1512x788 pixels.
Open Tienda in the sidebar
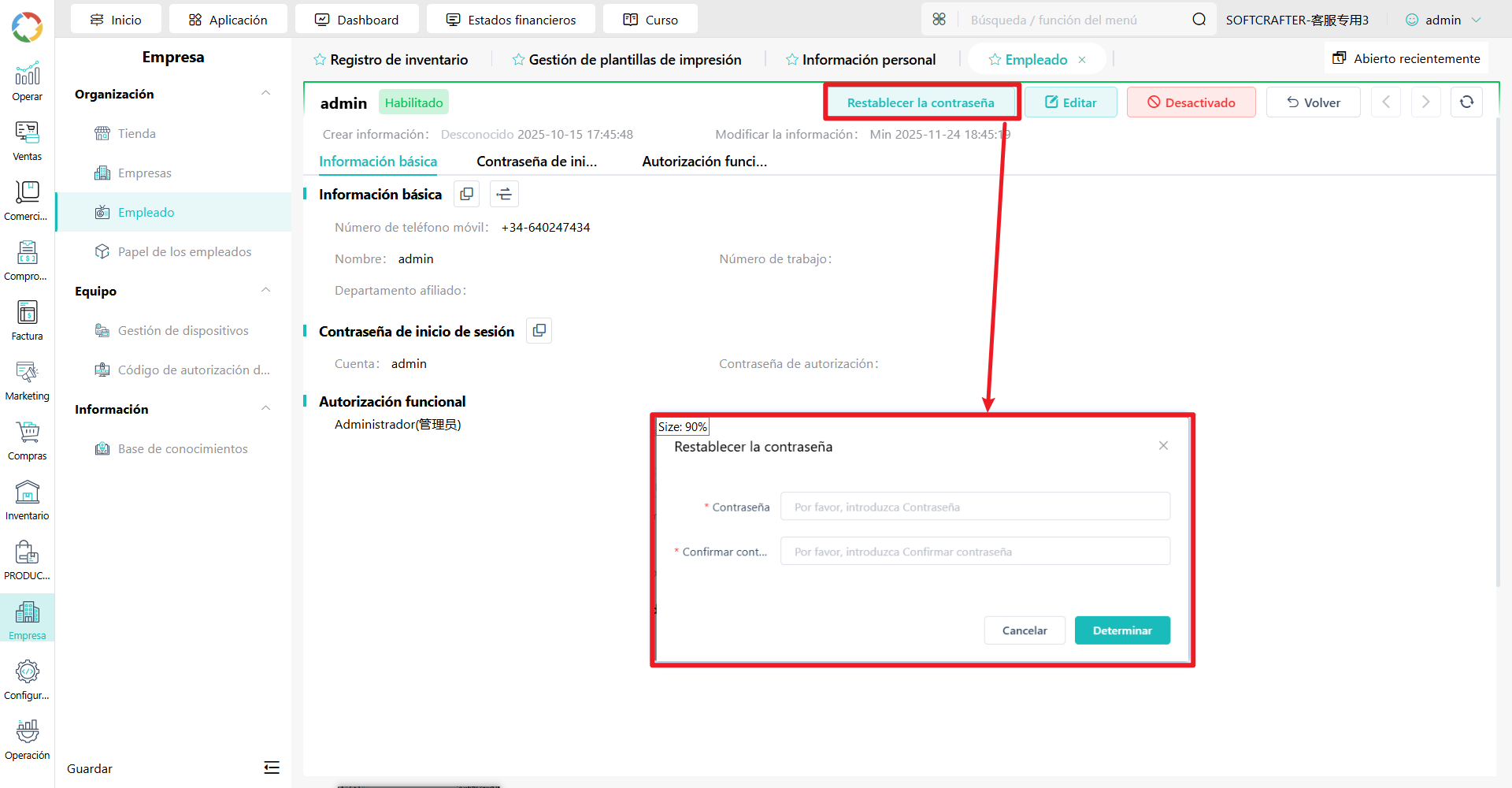173,133
